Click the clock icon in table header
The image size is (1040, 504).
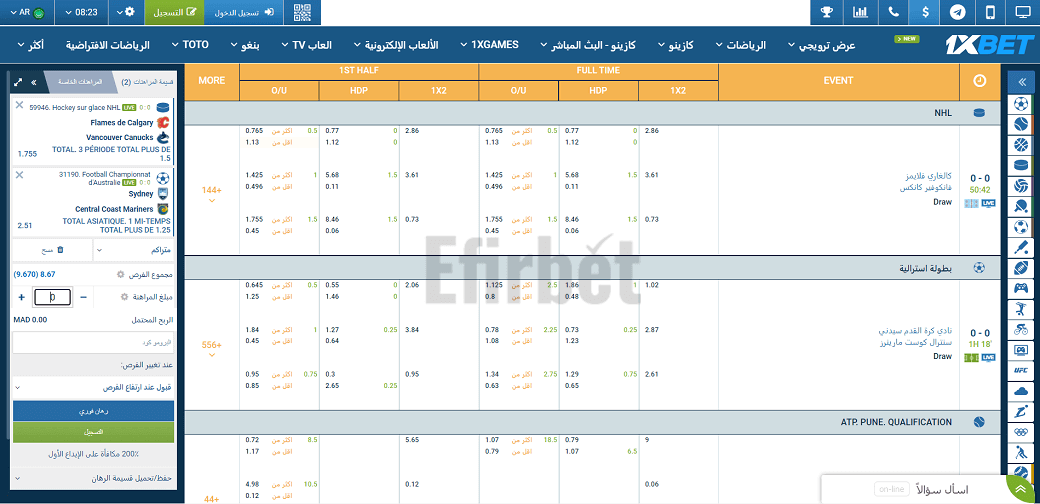(x=979, y=81)
